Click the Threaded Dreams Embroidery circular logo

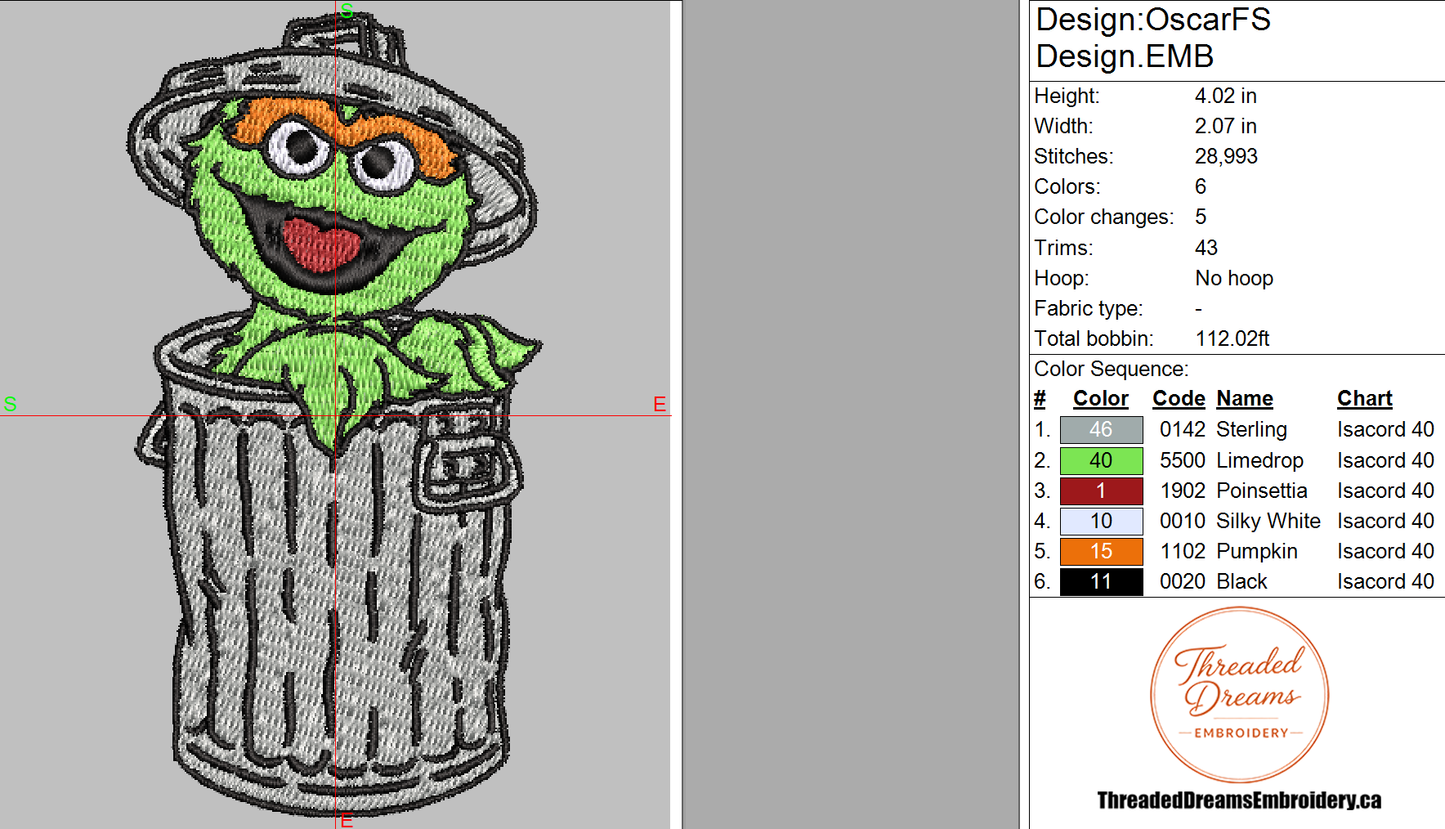point(1239,695)
